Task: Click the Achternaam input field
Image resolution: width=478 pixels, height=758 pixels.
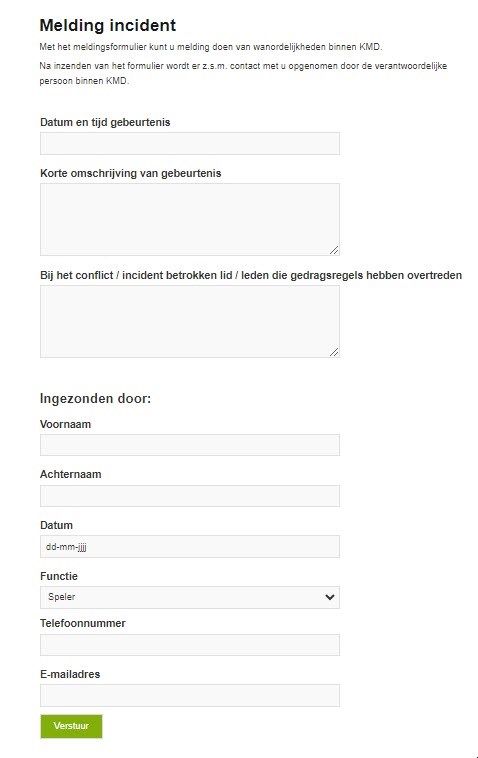Action: point(189,496)
